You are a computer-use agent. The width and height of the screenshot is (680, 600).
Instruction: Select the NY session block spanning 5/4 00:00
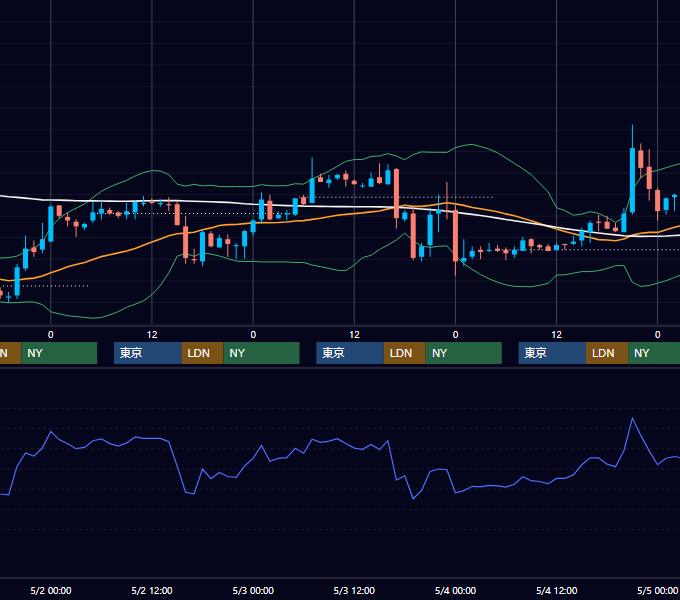(464, 353)
